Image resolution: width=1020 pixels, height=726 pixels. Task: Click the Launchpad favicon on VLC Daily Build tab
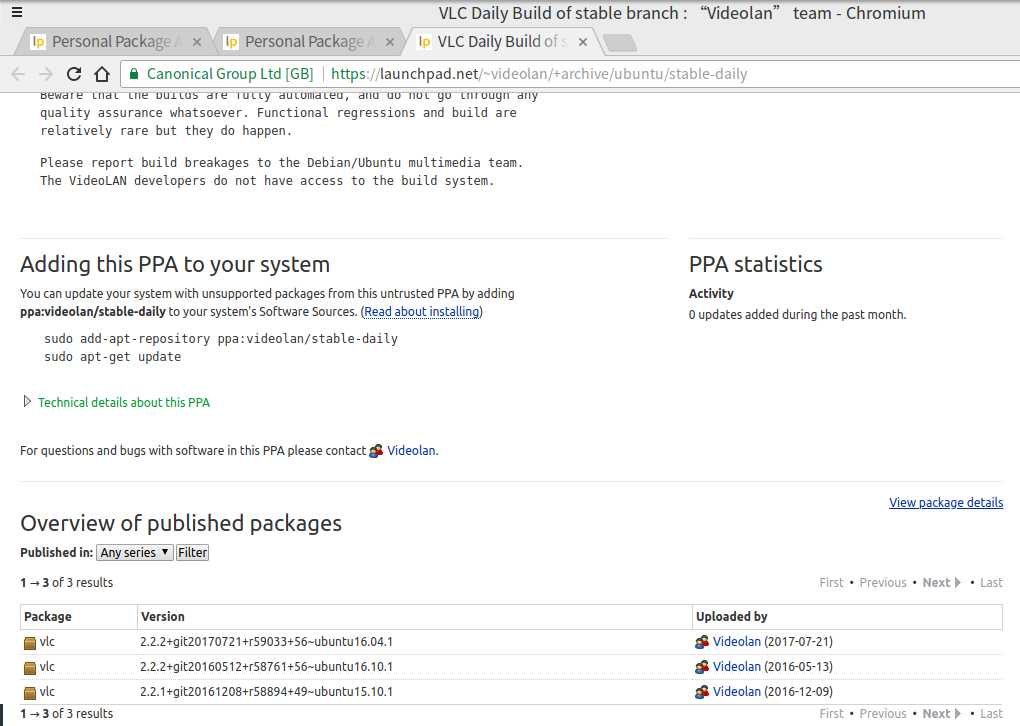point(424,42)
